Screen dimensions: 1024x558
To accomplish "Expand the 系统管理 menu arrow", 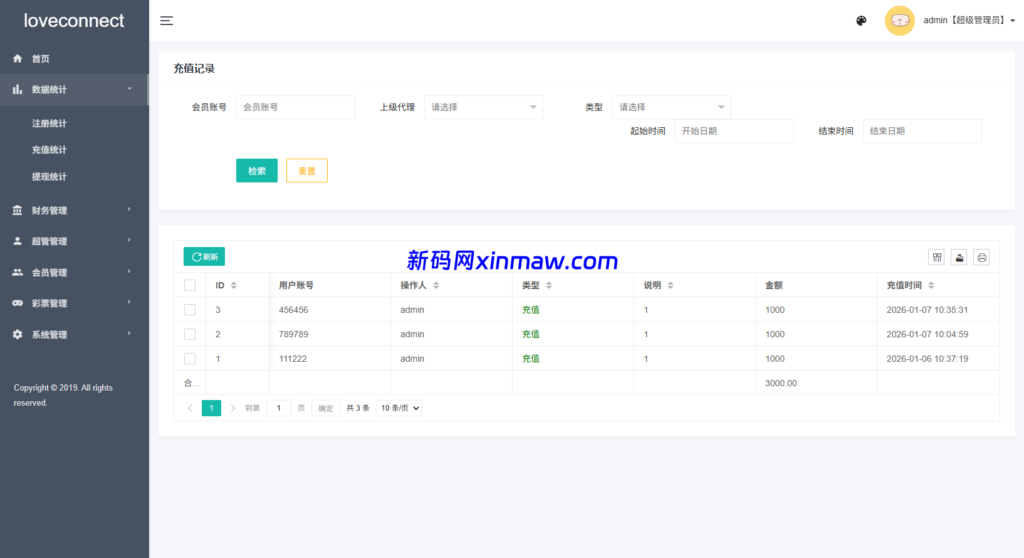I will [x=129, y=334].
